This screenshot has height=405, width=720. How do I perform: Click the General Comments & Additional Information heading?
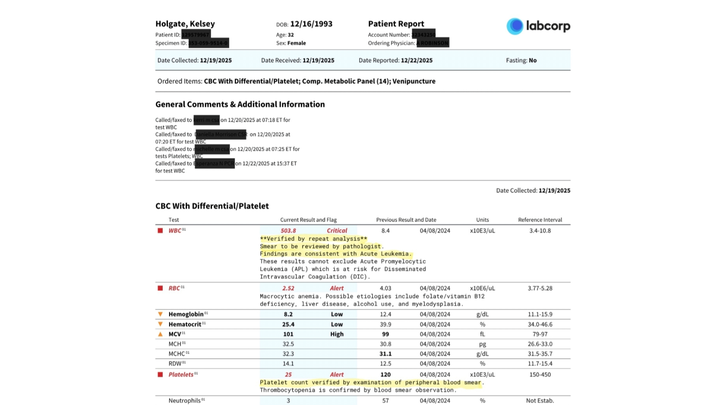tap(240, 104)
